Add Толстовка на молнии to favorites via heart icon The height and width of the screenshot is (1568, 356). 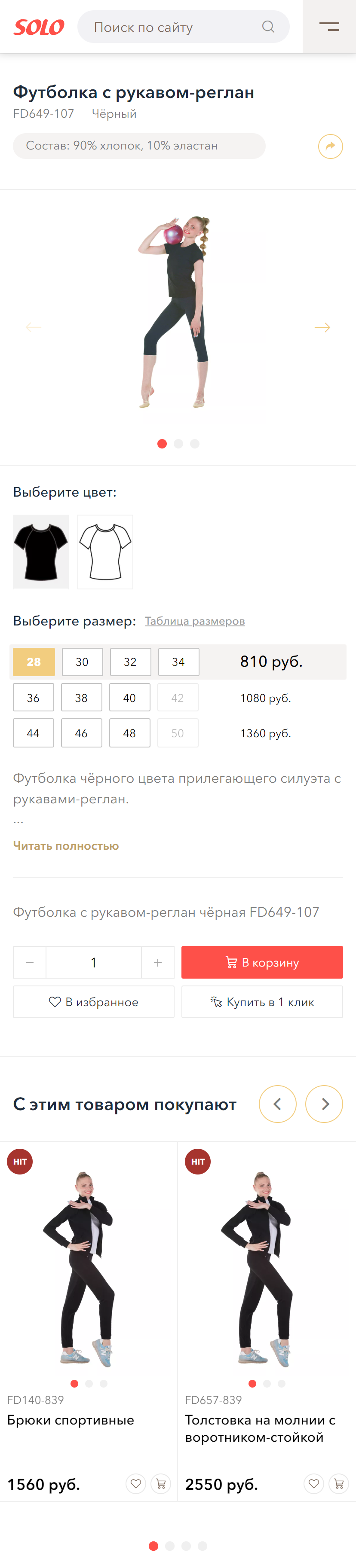(314, 1483)
